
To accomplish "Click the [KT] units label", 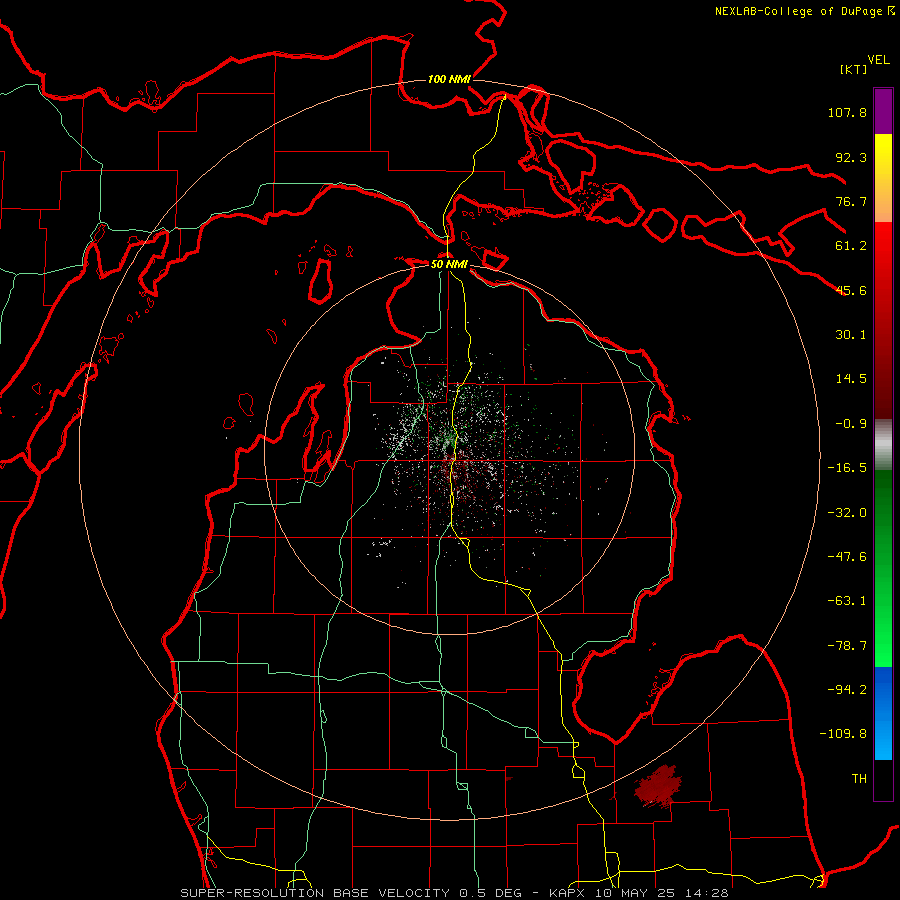I will click(x=853, y=69).
